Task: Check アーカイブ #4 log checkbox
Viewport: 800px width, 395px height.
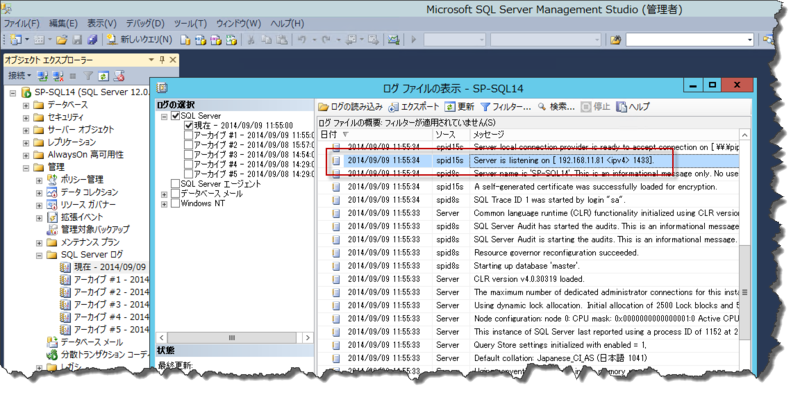Action: coord(188,164)
